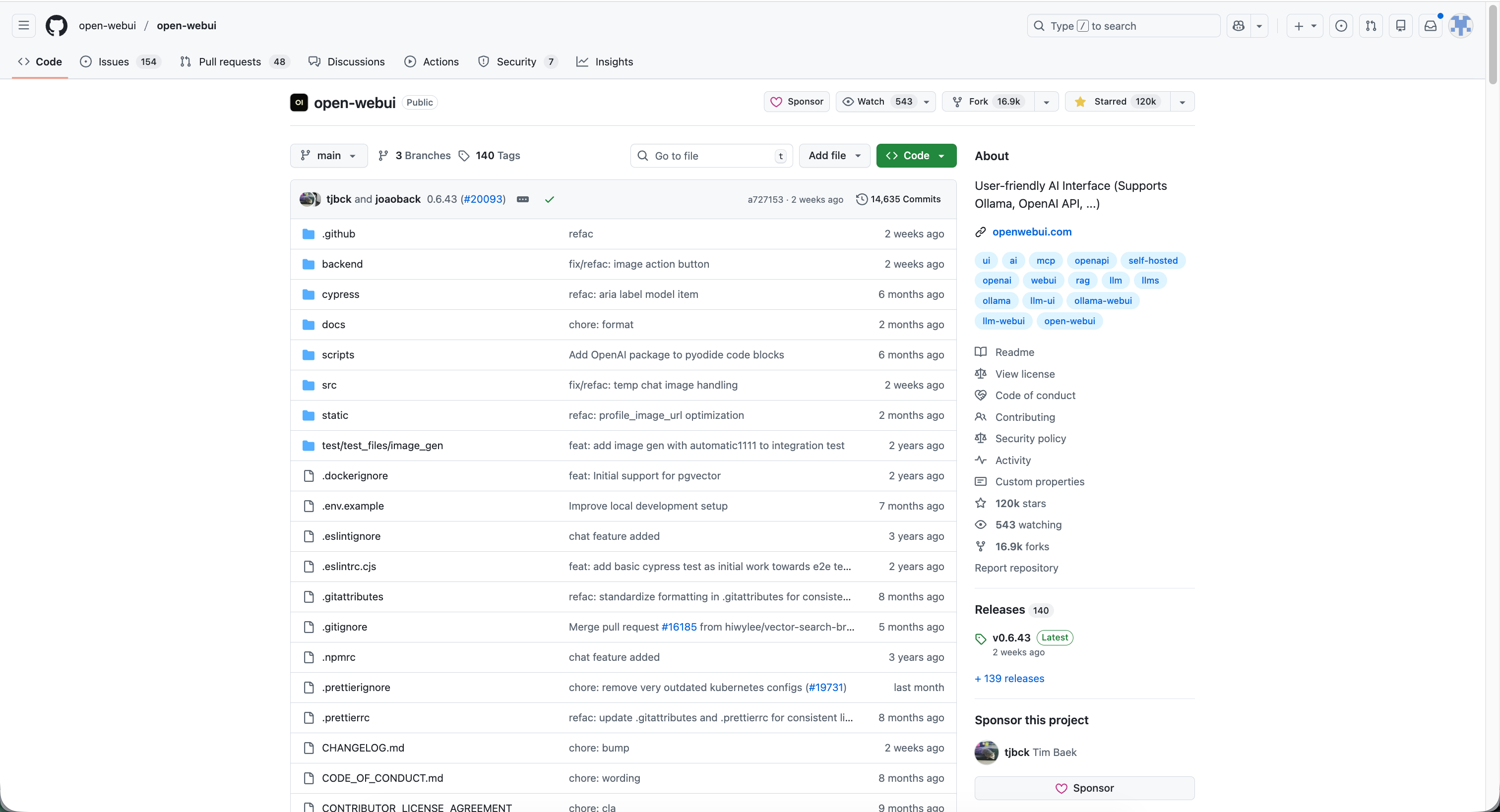Click the heart Sponsor button at top
This screenshot has height=812, width=1500.
796,101
